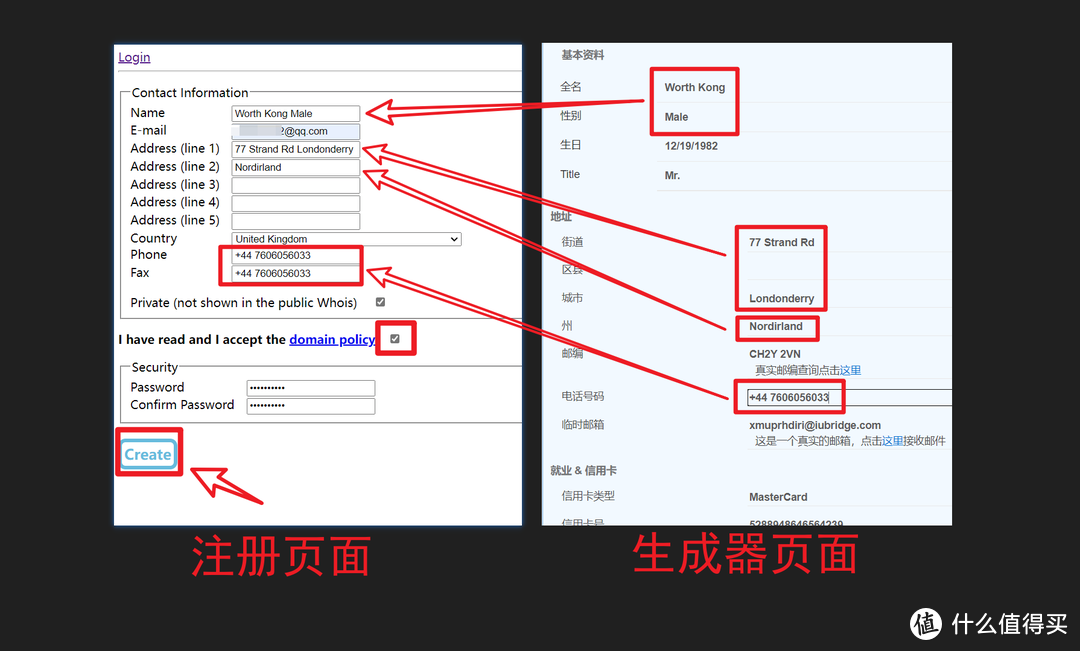Open the Login link
Viewport: 1080px width, 651px height.
(134, 57)
